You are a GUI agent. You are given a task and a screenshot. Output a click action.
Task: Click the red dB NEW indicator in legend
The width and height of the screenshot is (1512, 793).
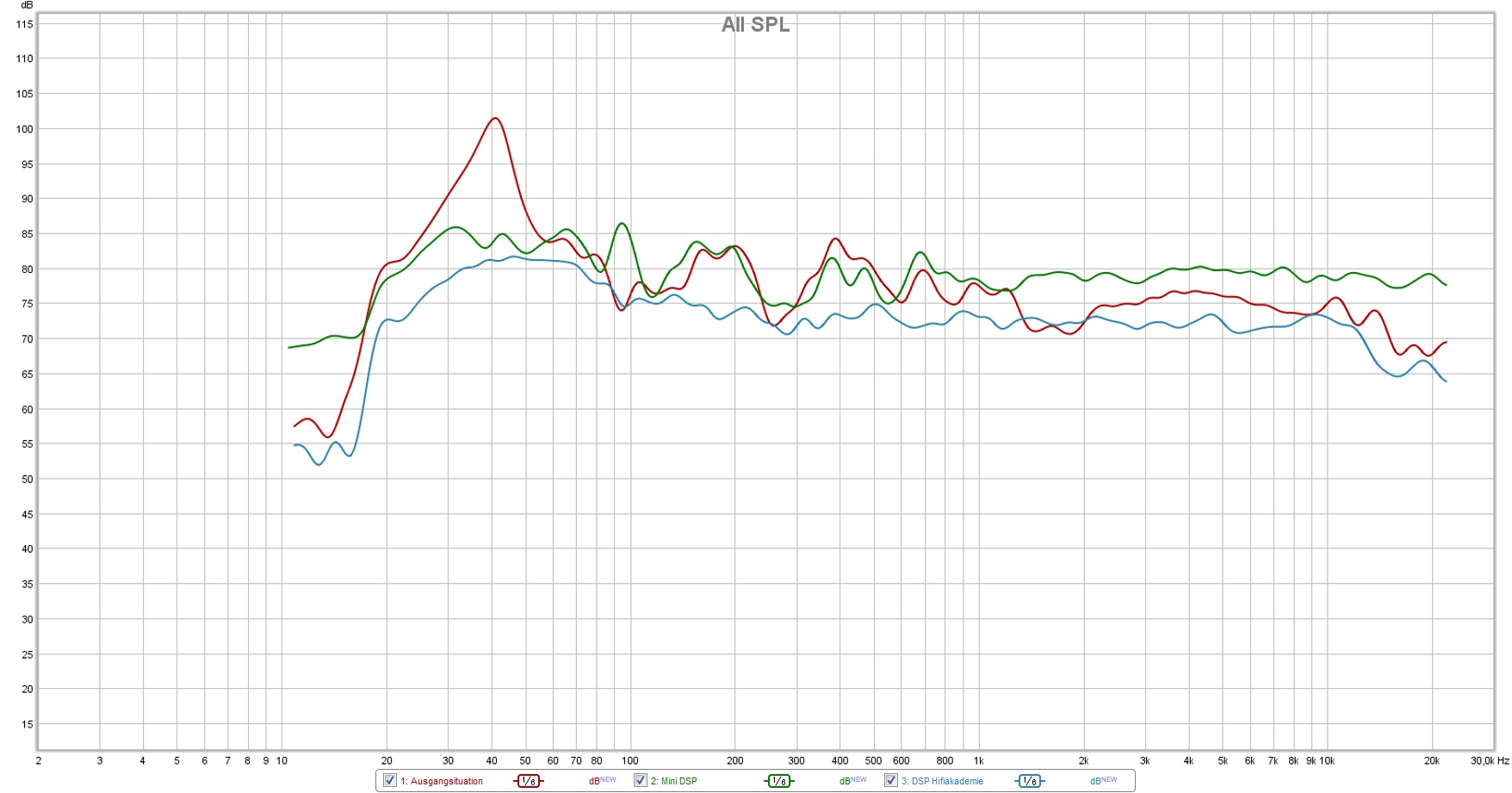tap(602, 781)
